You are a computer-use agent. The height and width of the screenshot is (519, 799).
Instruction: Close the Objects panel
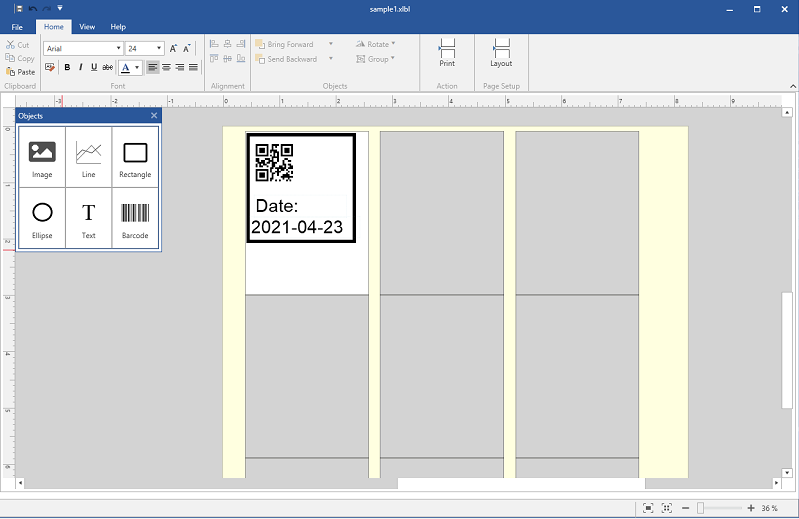(154, 116)
